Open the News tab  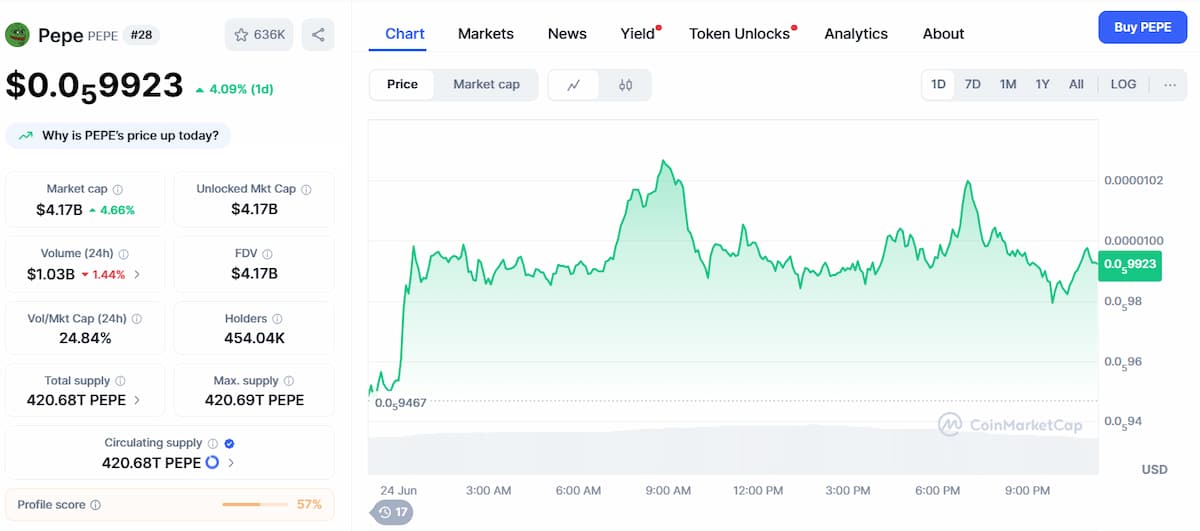click(x=567, y=33)
